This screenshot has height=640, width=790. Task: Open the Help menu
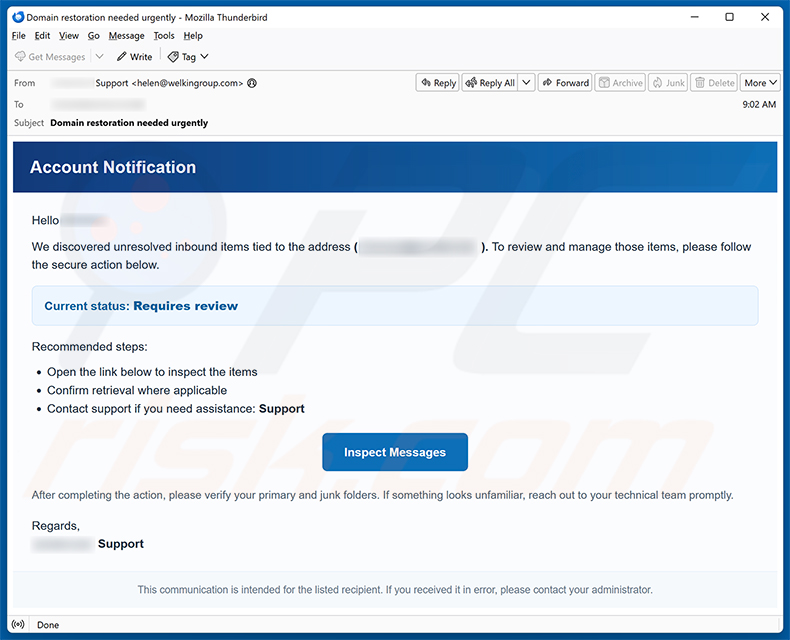coord(193,36)
